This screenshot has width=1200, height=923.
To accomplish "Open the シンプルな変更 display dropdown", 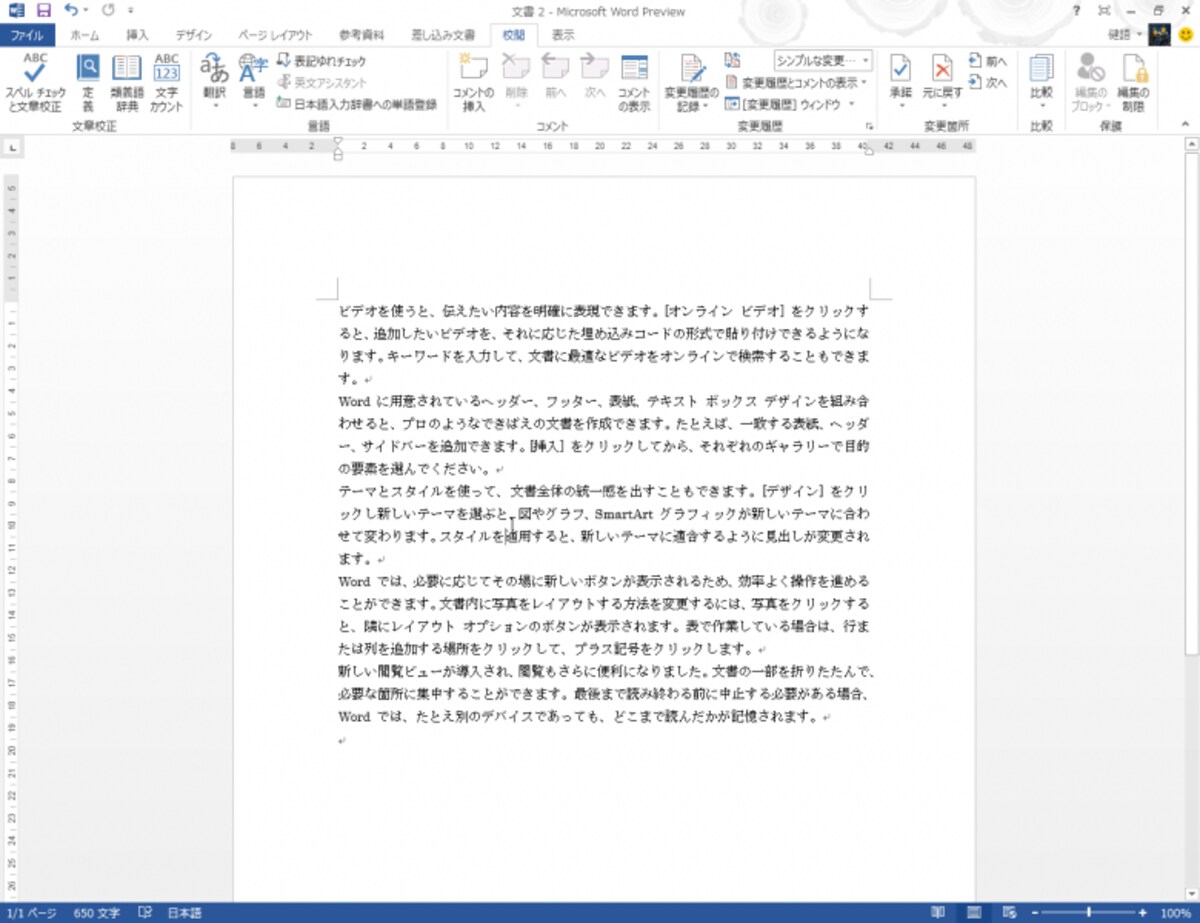I will pyautogui.click(x=822, y=61).
